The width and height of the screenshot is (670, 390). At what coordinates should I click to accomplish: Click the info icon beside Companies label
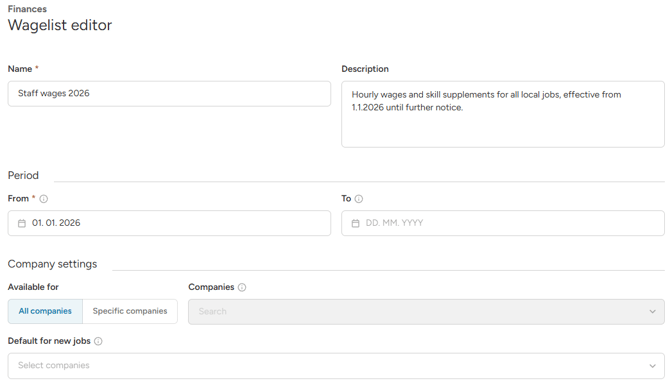pos(242,287)
